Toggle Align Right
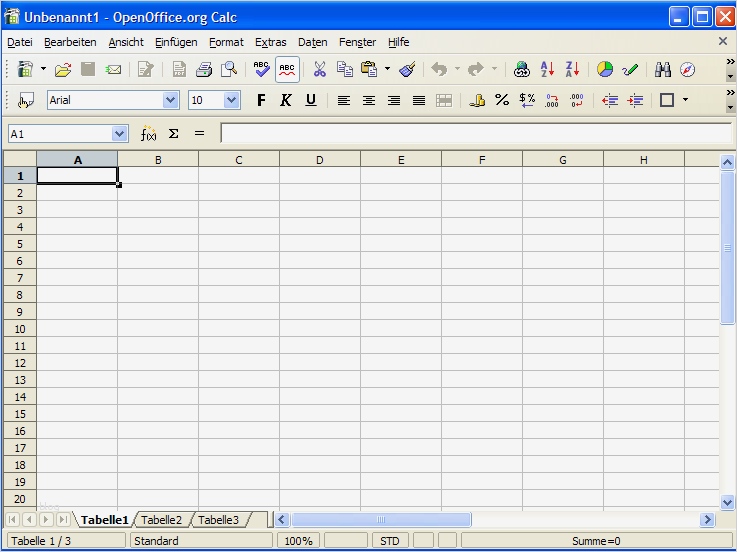The image size is (737, 552). [393, 100]
